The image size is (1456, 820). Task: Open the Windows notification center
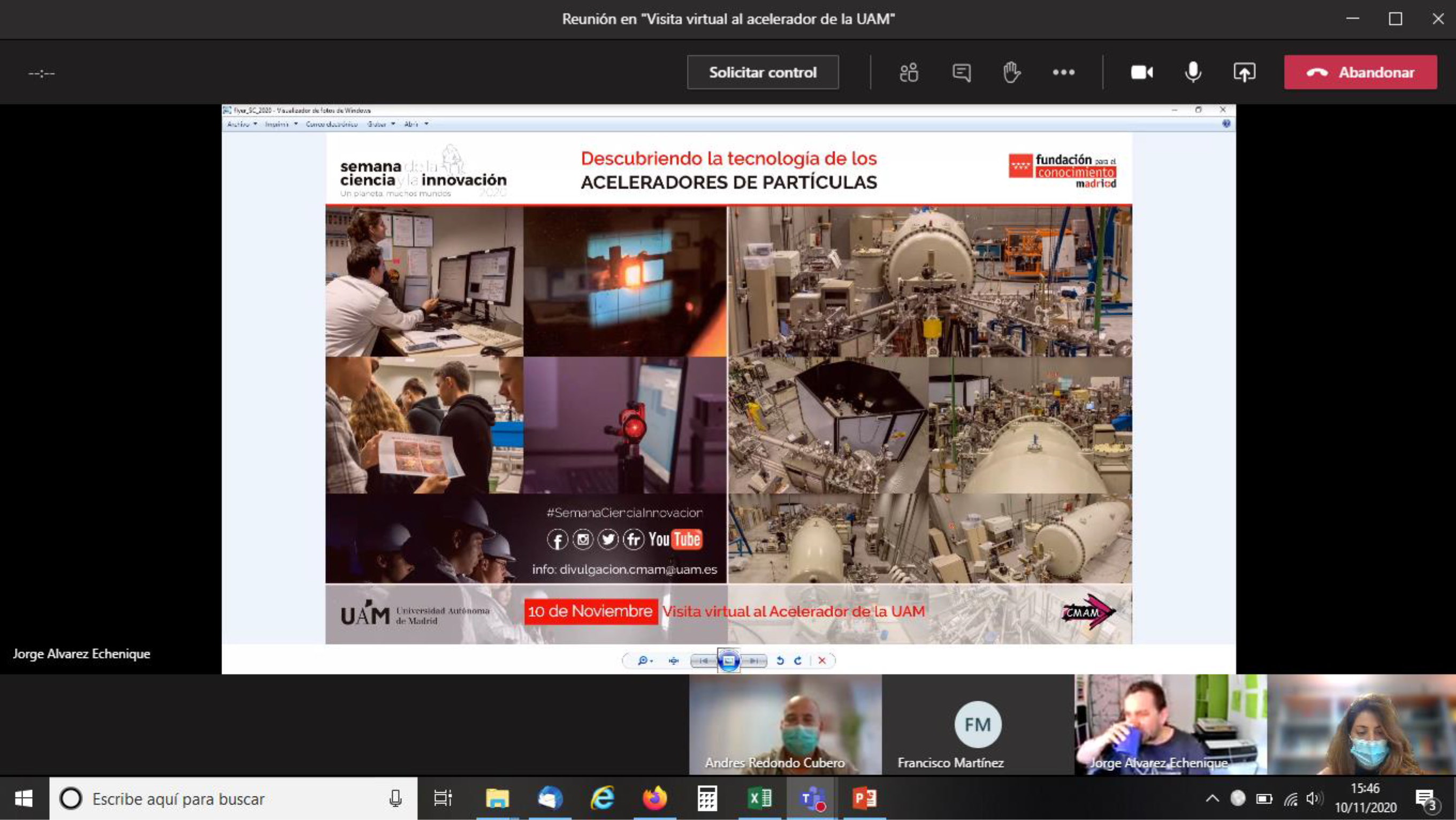pyautogui.click(x=1425, y=798)
